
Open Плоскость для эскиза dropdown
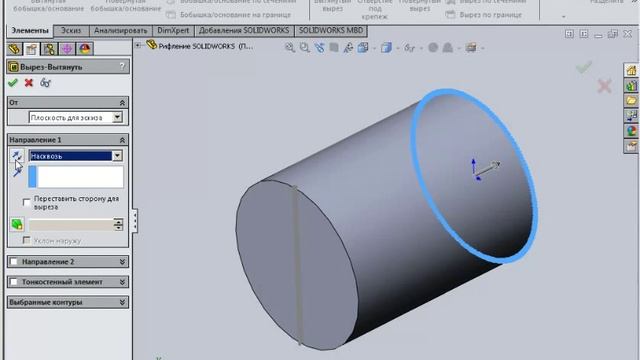tap(117, 118)
